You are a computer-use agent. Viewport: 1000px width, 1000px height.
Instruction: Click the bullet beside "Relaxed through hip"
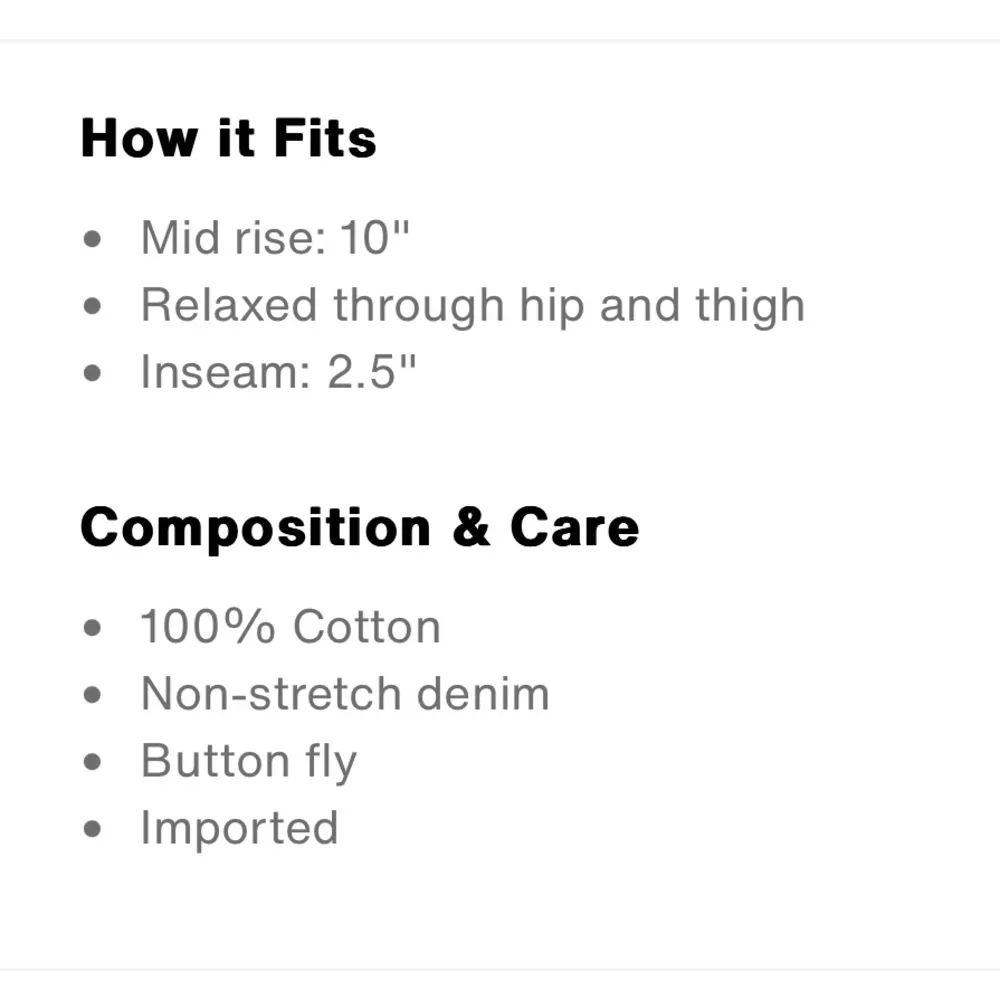[94, 306]
